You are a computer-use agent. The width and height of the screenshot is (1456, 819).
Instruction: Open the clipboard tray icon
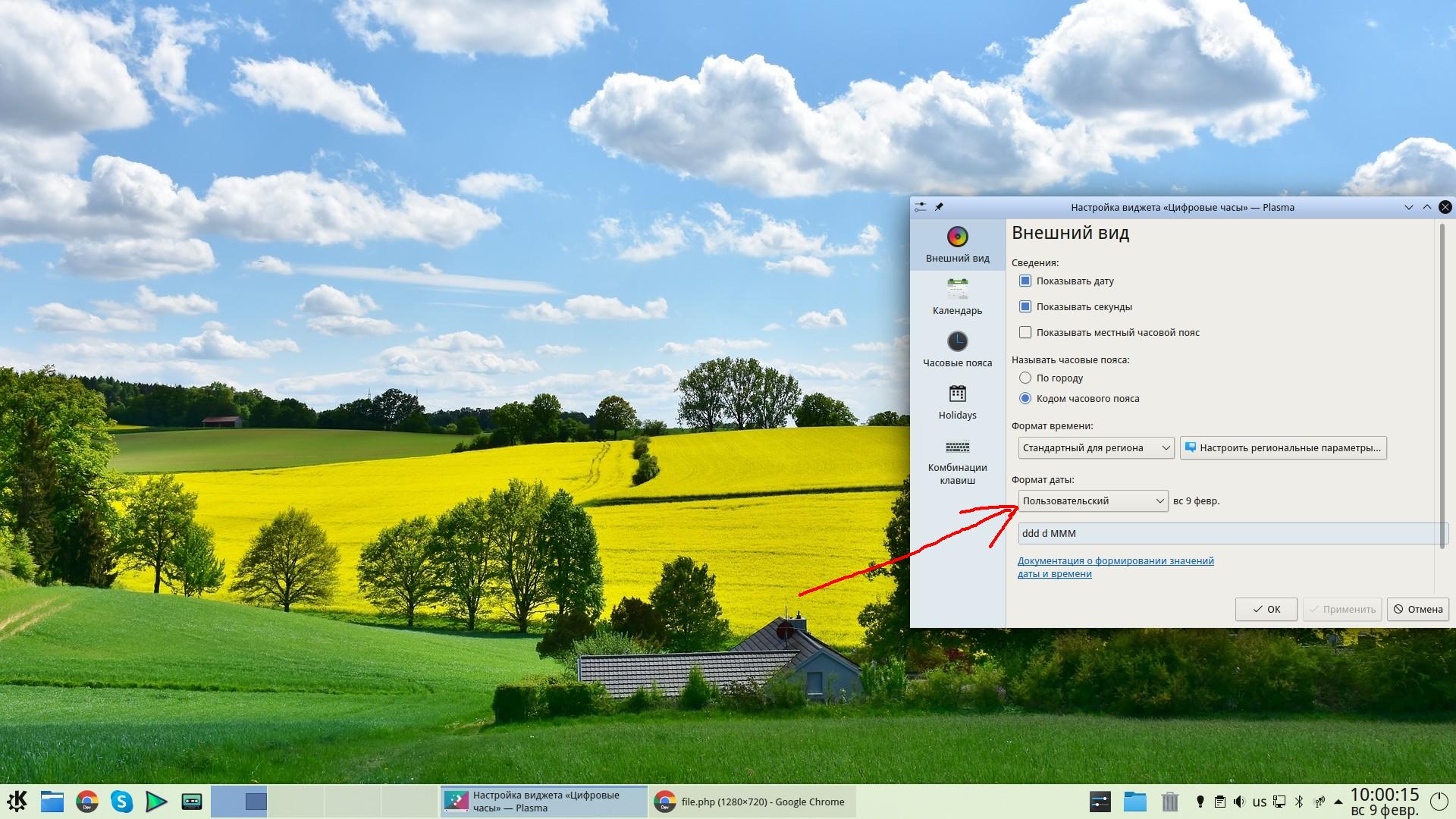(1219, 802)
